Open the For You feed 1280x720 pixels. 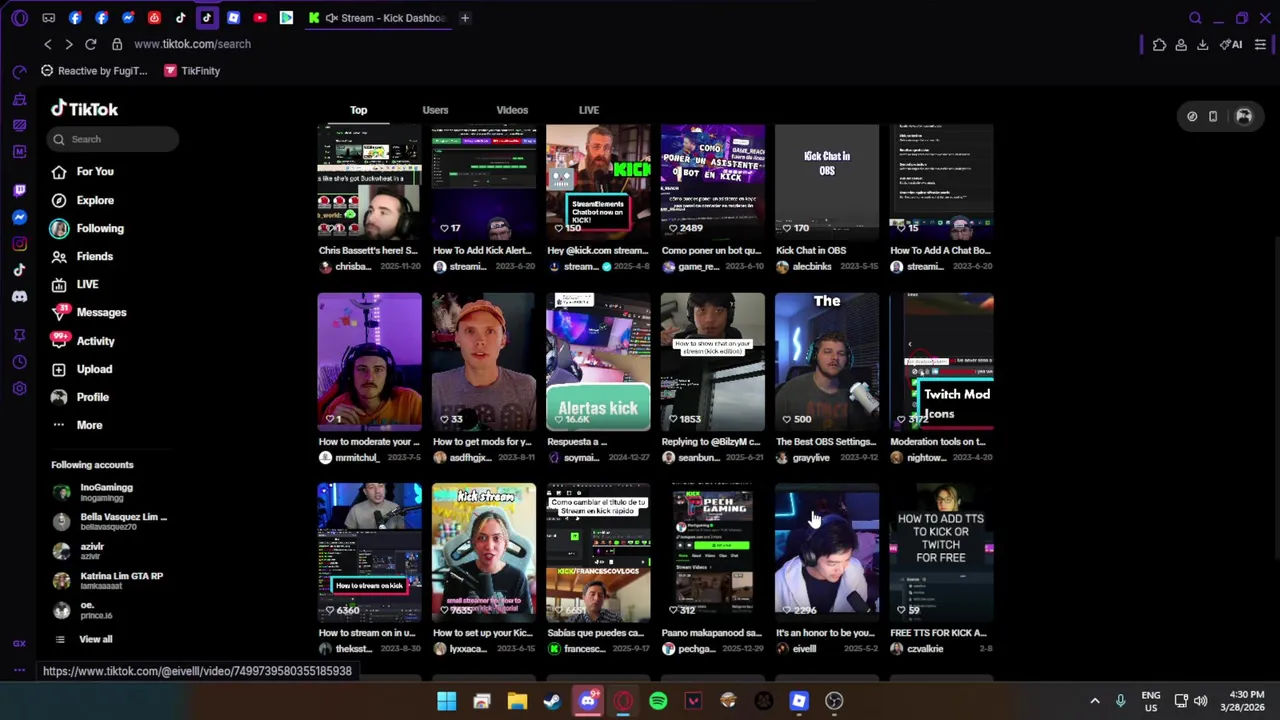tap(83, 172)
